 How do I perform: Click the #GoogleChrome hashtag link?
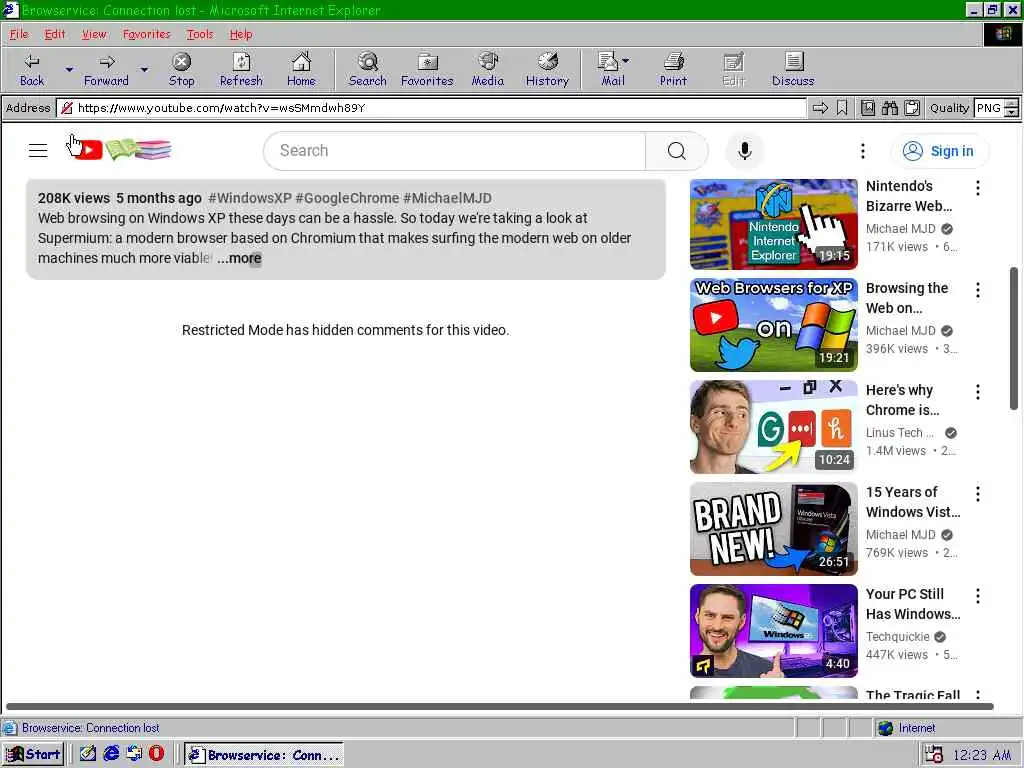(347, 198)
